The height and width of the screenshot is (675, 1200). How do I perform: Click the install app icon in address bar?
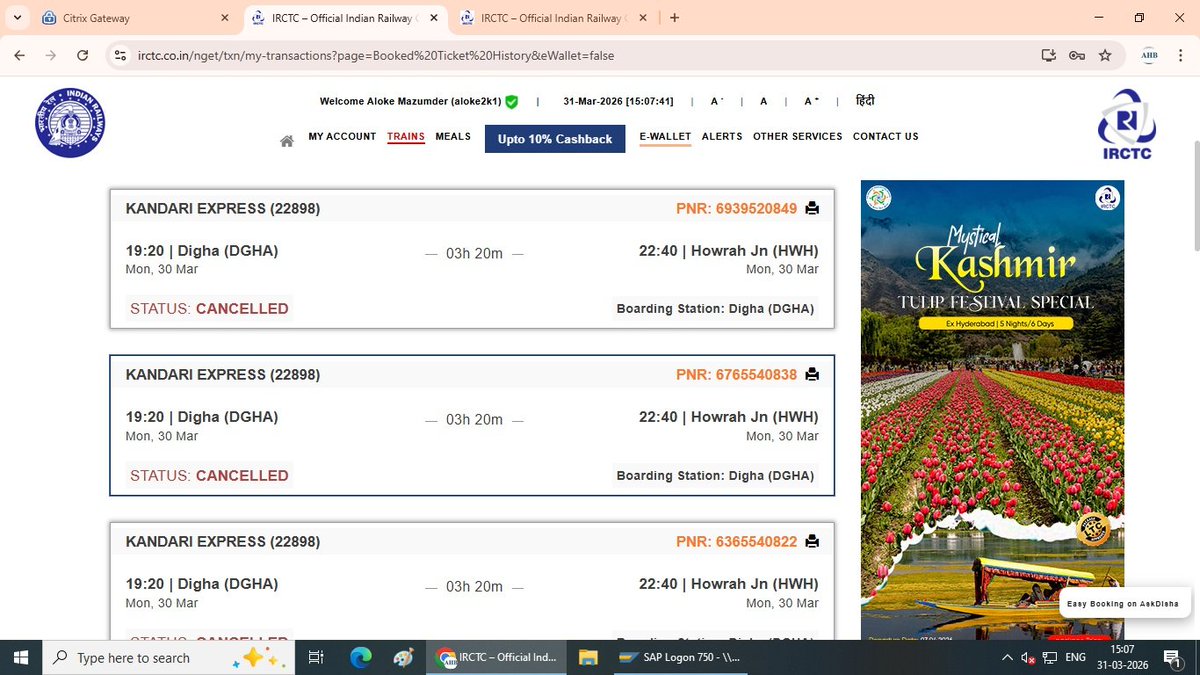[x=1048, y=55]
